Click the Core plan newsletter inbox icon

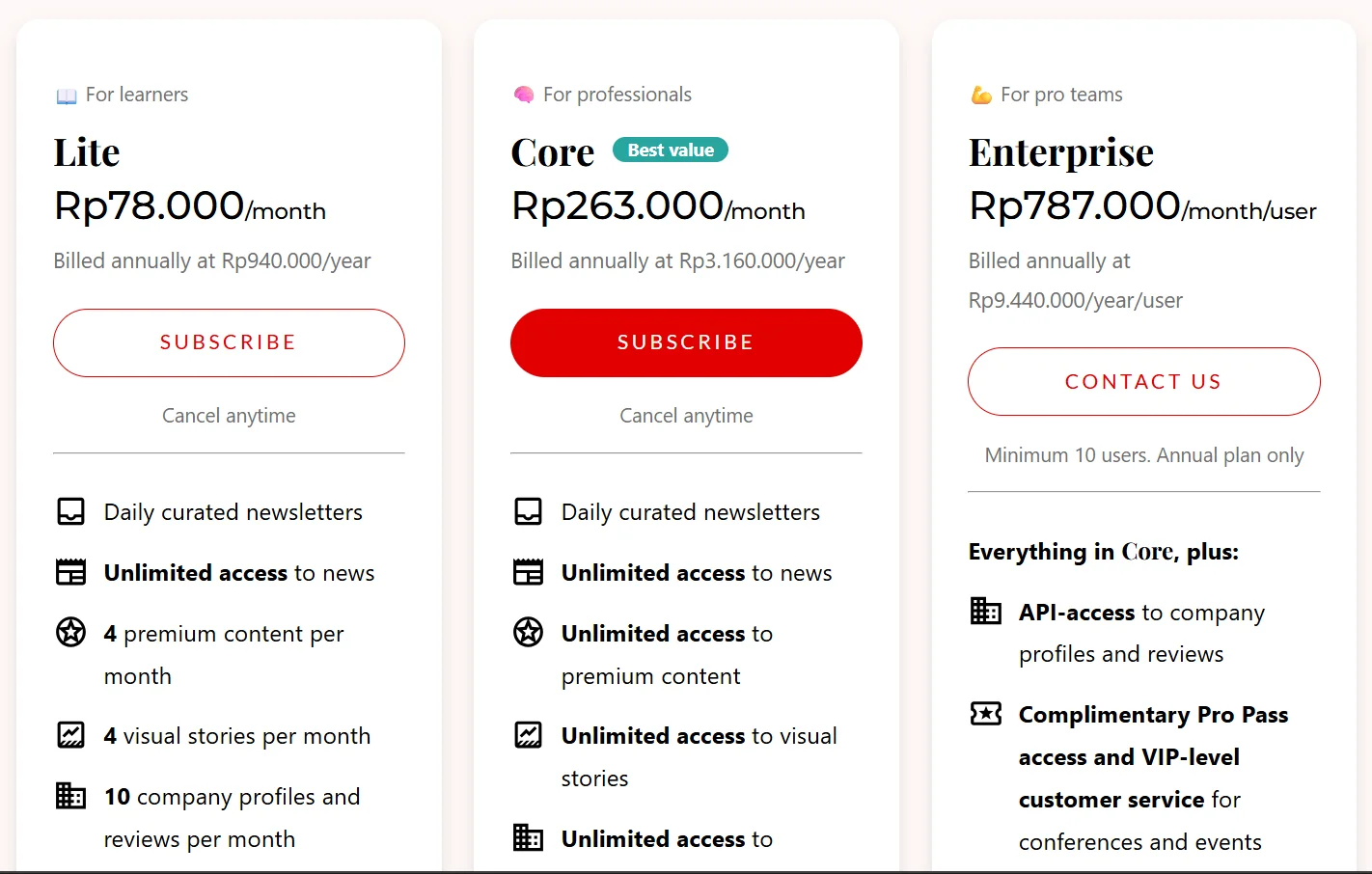click(x=528, y=511)
